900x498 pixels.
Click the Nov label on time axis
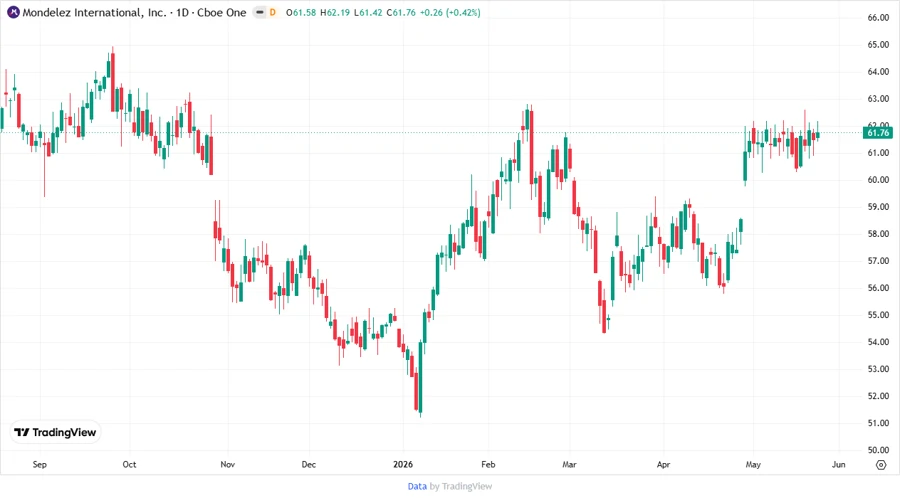tap(227, 465)
